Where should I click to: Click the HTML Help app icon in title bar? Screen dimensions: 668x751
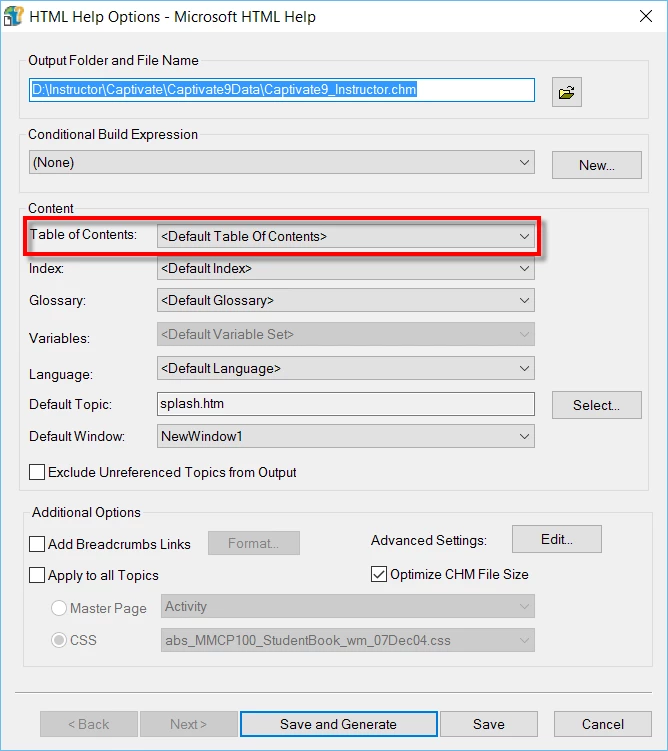click(13, 16)
